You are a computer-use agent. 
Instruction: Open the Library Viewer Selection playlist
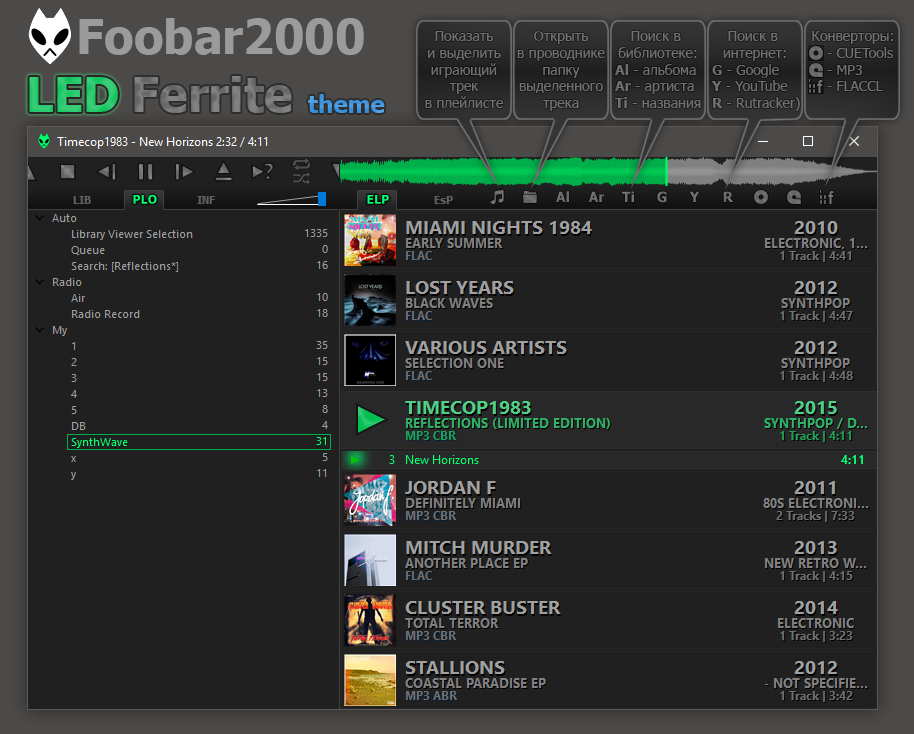pos(199,234)
